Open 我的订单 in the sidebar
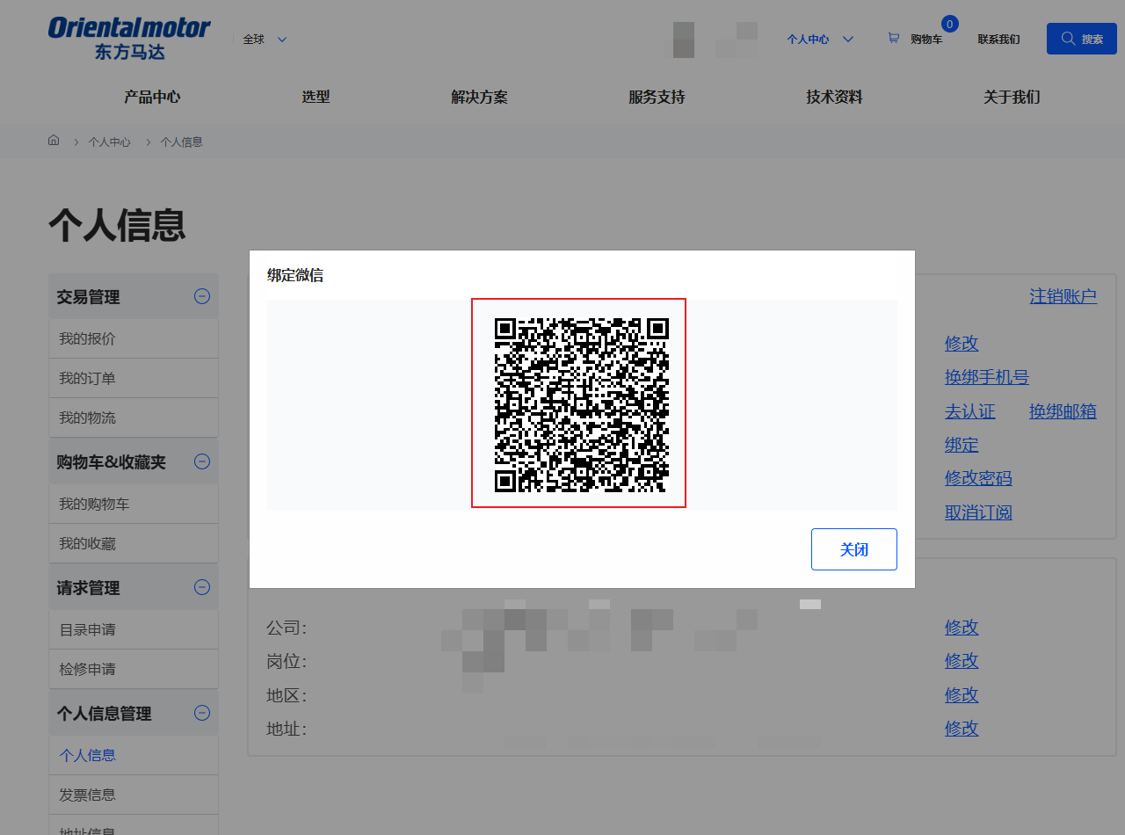Image resolution: width=1125 pixels, height=835 pixels. (87, 378)
